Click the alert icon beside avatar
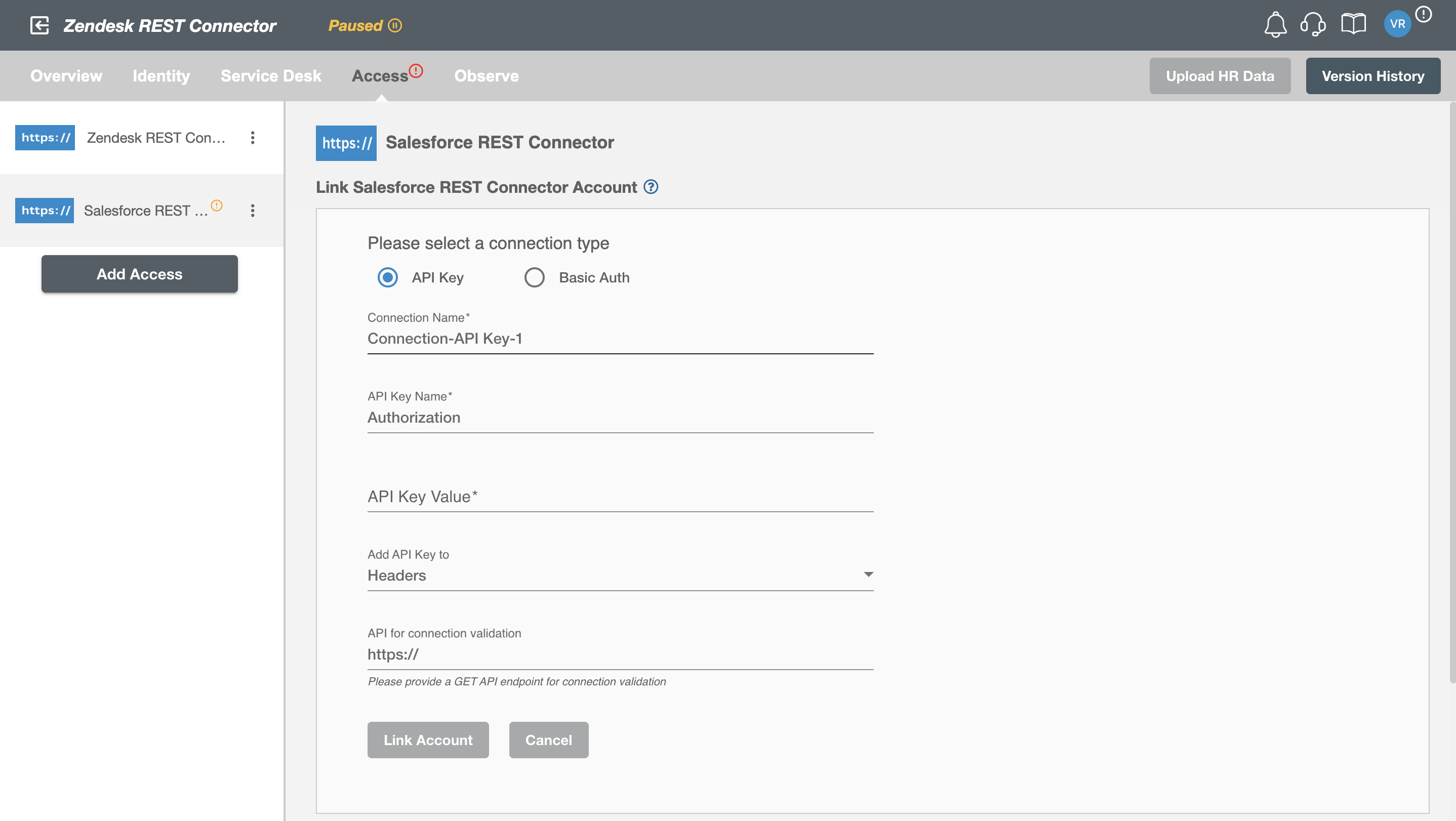This screenshot has width=1456, height=821. click(1423, 14)
